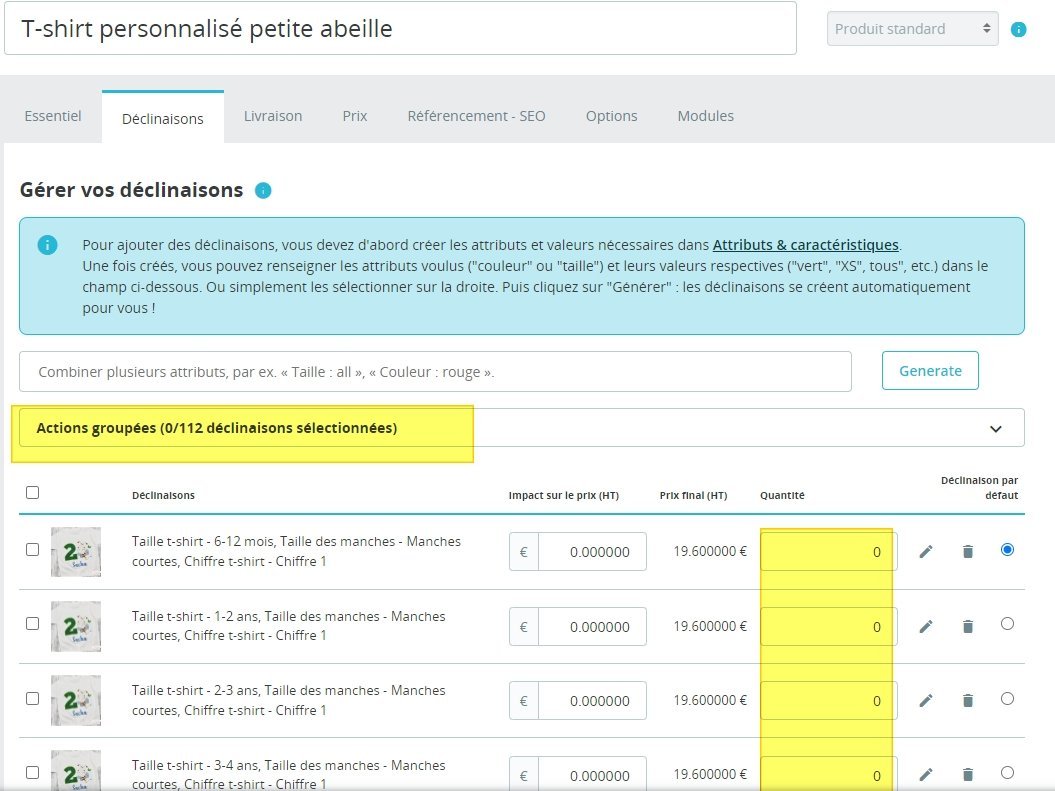Image resolution: width=1055 pixels, height=791 pixels.
Task: Click the 6-12 mois t-shirt thumbnail
Action: click(76, 552)
